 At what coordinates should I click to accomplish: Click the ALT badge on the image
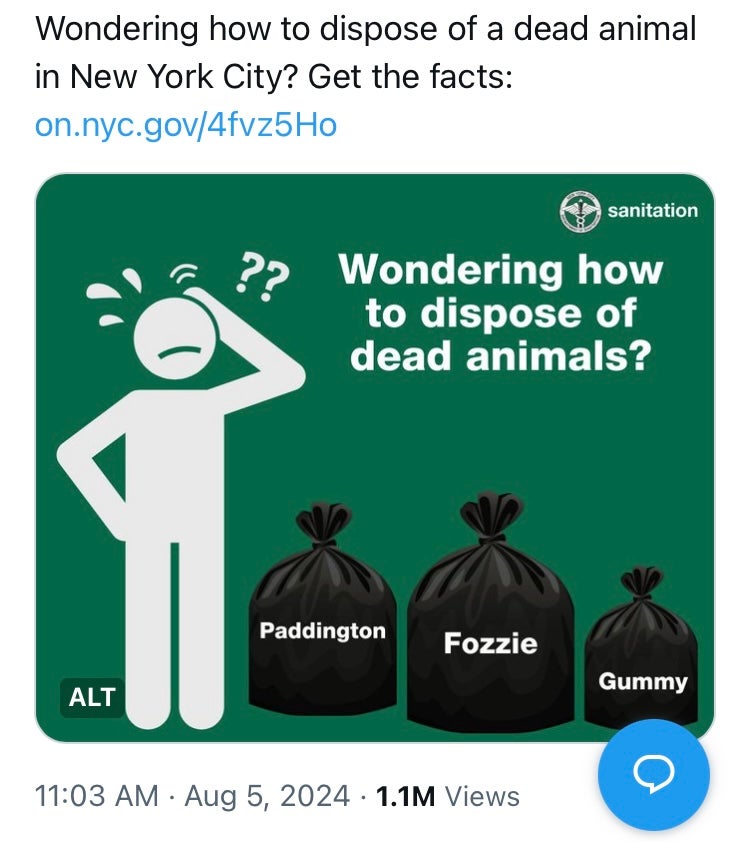[x=92, y=697]
